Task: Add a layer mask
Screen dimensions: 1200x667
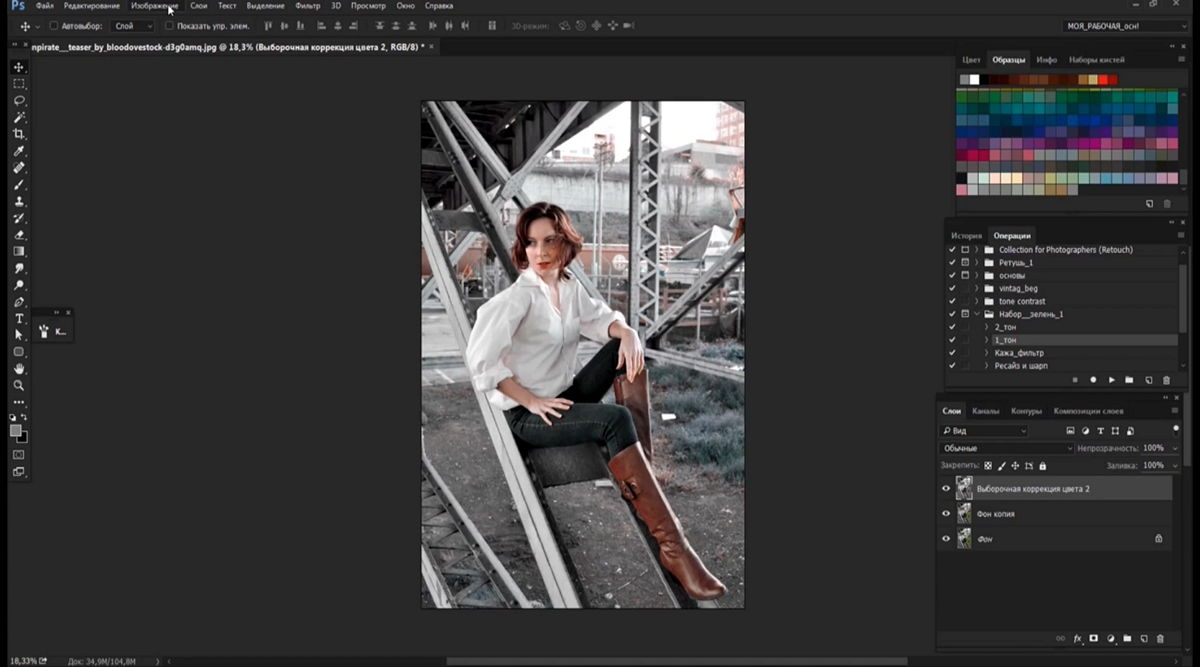Action: click(1094, 638)
